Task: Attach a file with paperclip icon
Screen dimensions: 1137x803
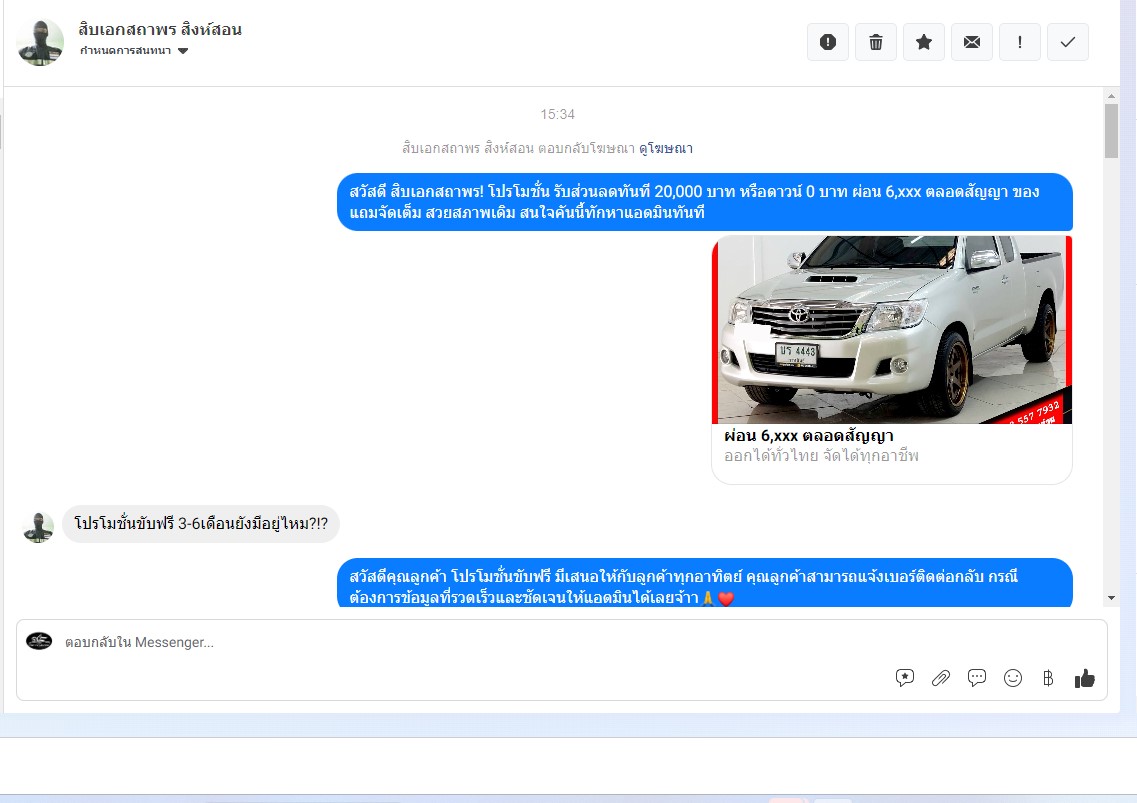Action: [940, 678]
